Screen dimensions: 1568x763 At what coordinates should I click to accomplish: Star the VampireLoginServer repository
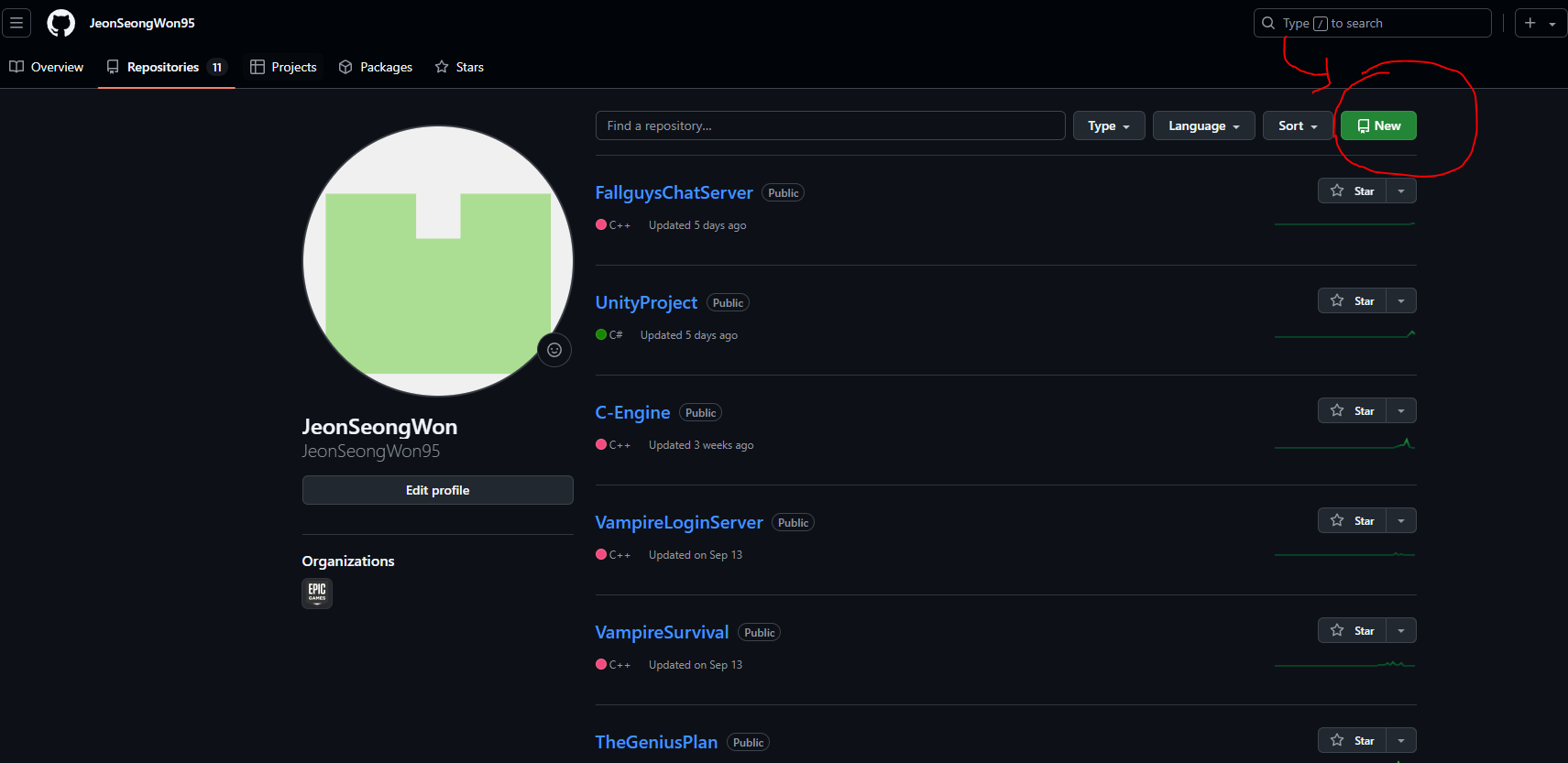[x=1352, y=520]
